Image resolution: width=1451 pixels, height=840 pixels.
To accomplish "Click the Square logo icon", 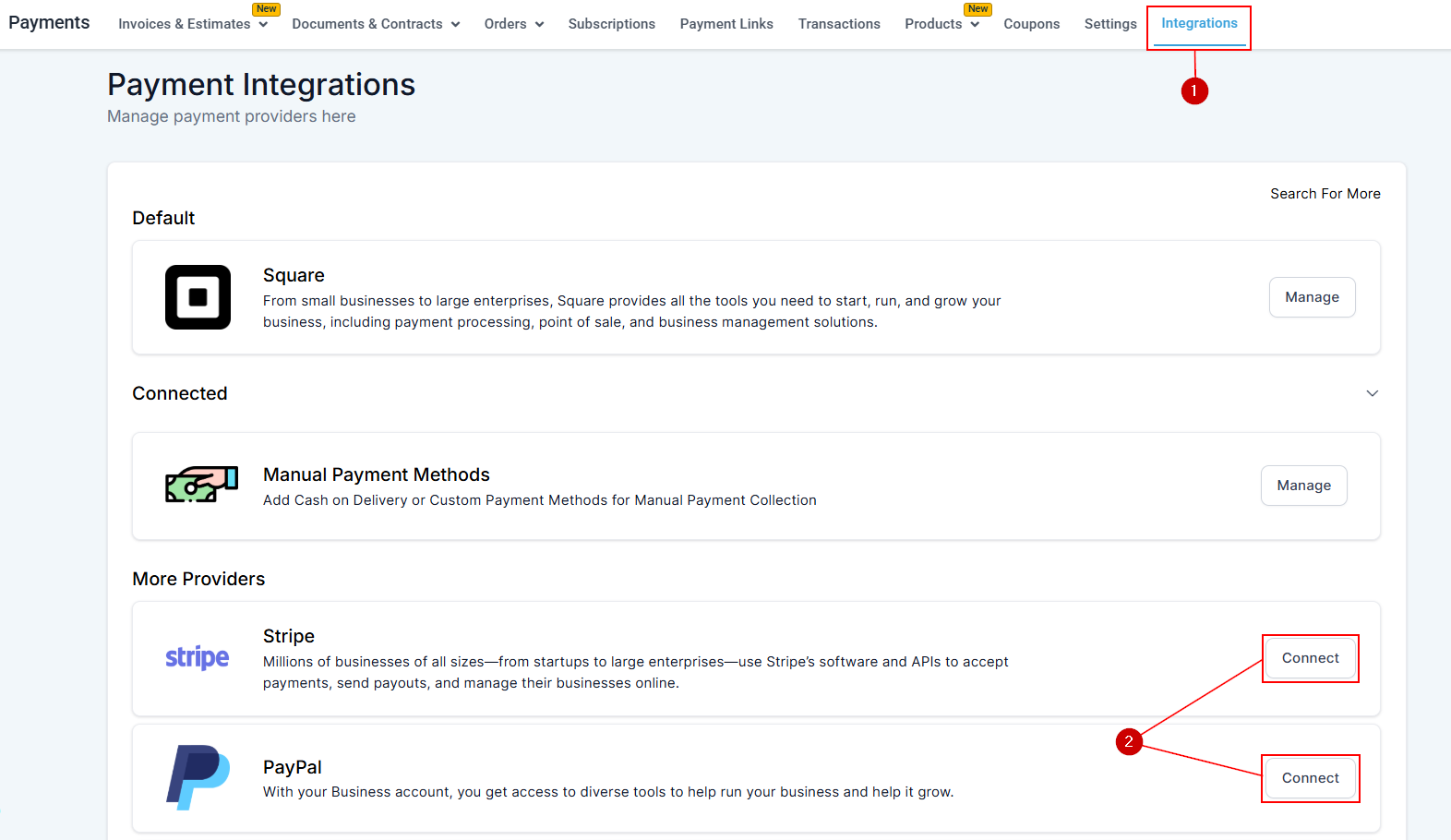I will tap(198, 297).
